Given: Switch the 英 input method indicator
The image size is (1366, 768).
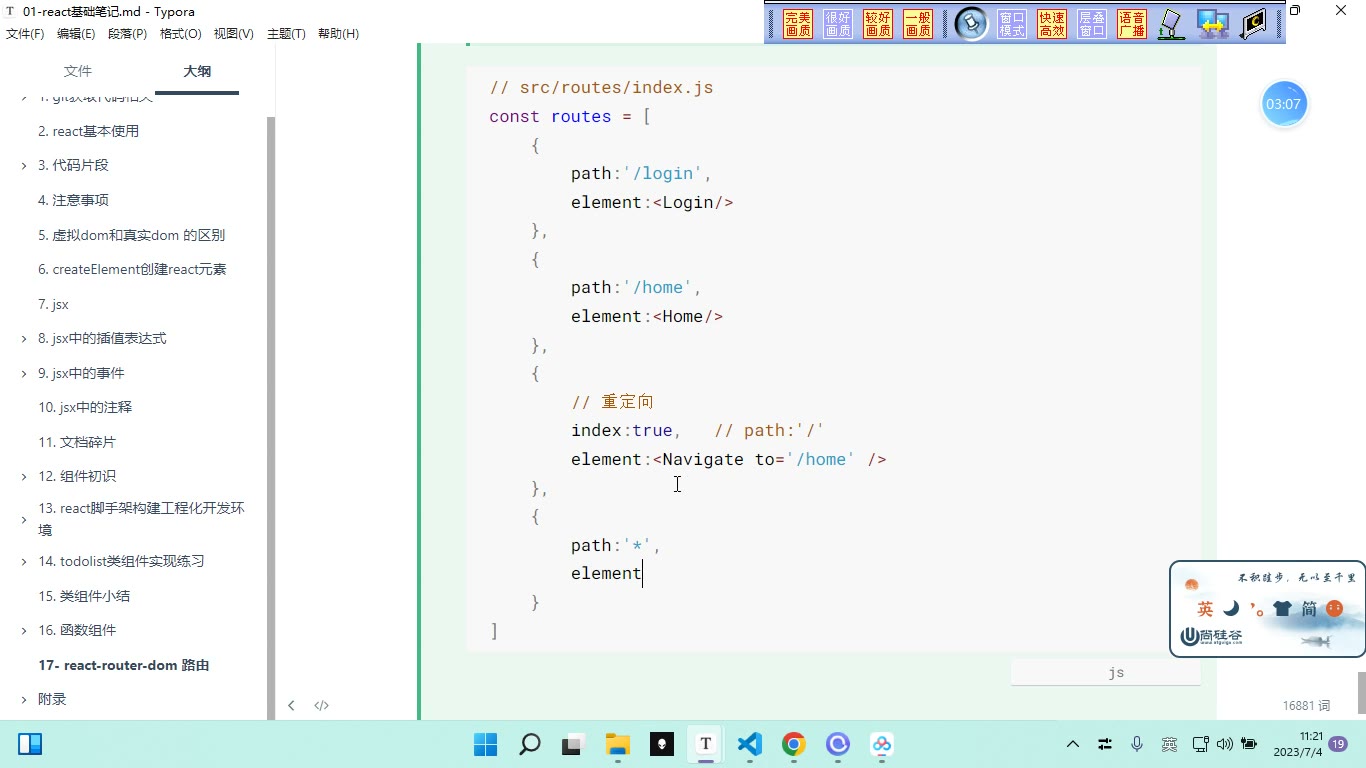Looking at the screenshot, I should [x=1169, y=744].
